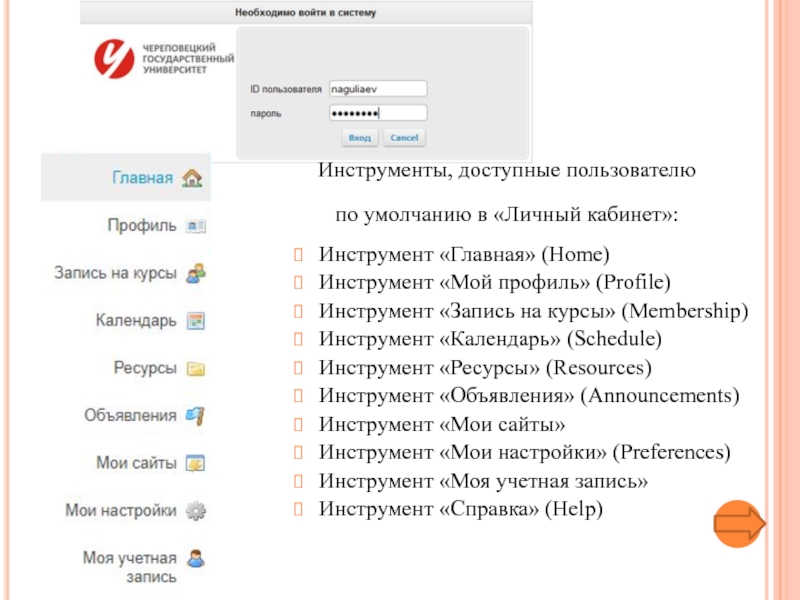
Task: Open the Главная menu item
Action: [126, 177]
